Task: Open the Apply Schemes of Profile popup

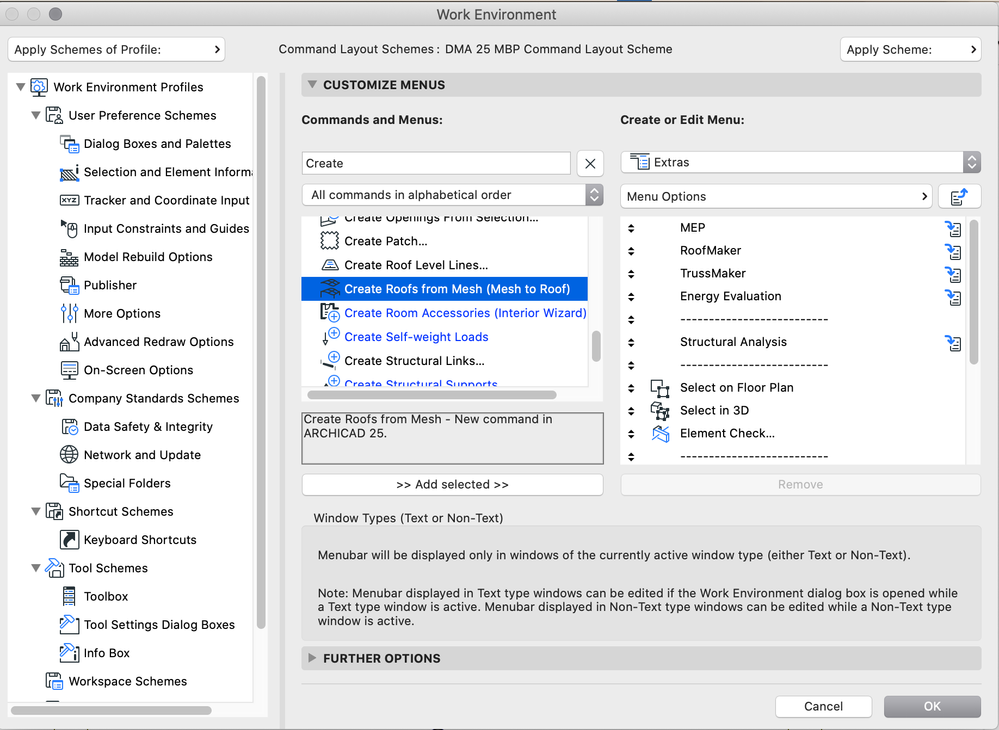Action: [116, 50]
